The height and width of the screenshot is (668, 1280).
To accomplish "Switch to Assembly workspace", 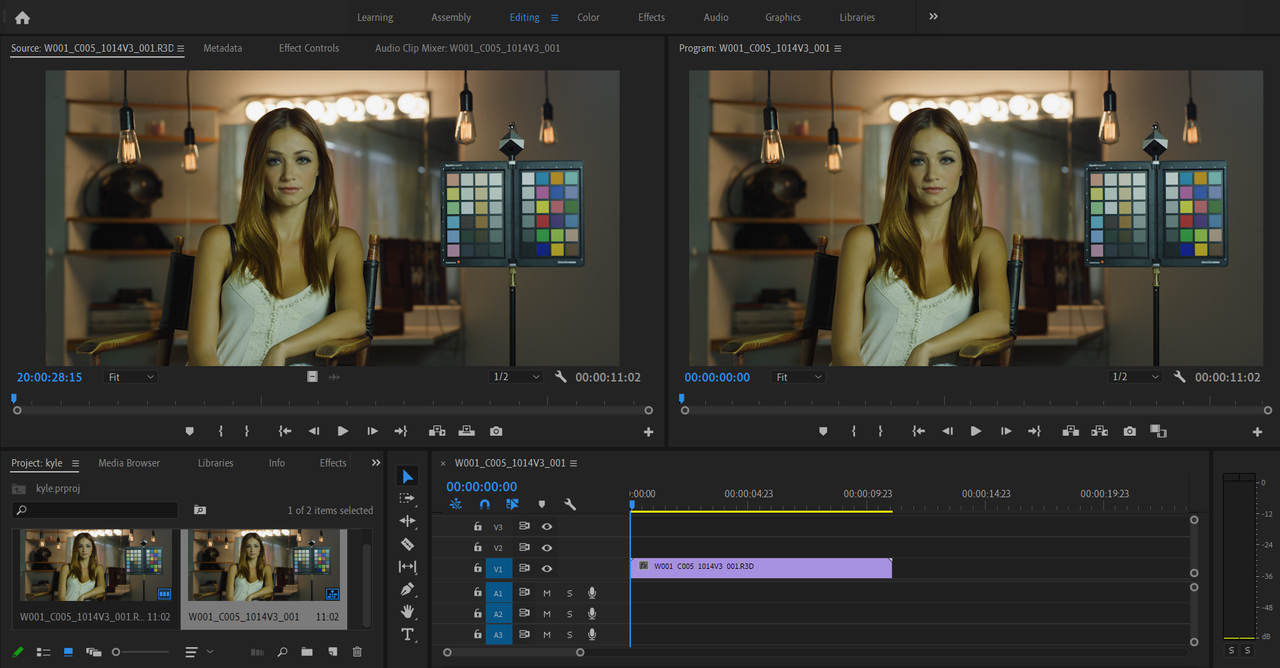I will coord(451,17).
